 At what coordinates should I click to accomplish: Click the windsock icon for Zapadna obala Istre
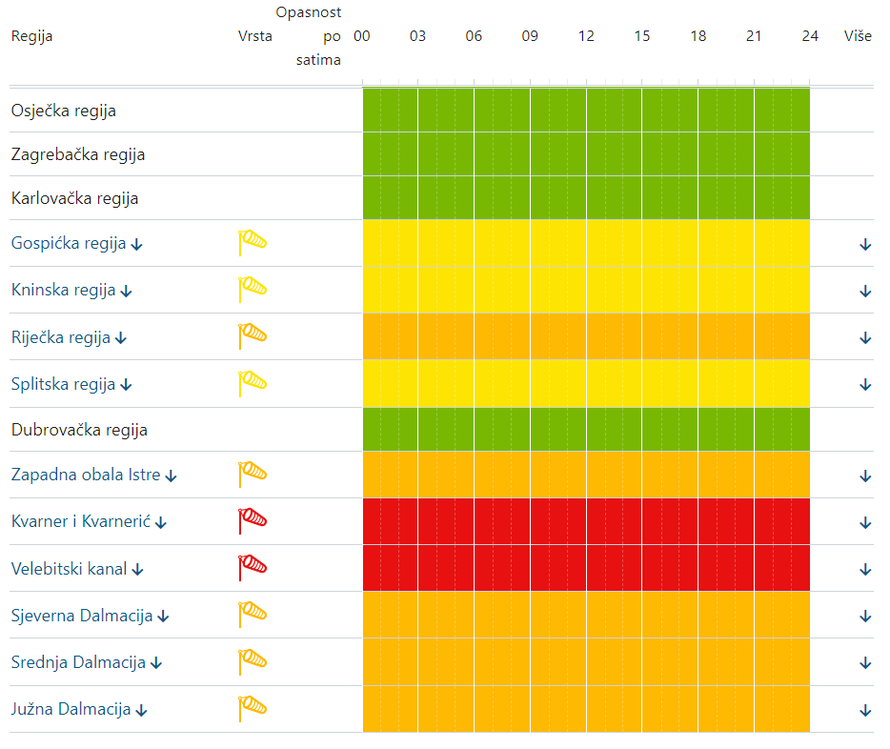click(x=252, y=475)
